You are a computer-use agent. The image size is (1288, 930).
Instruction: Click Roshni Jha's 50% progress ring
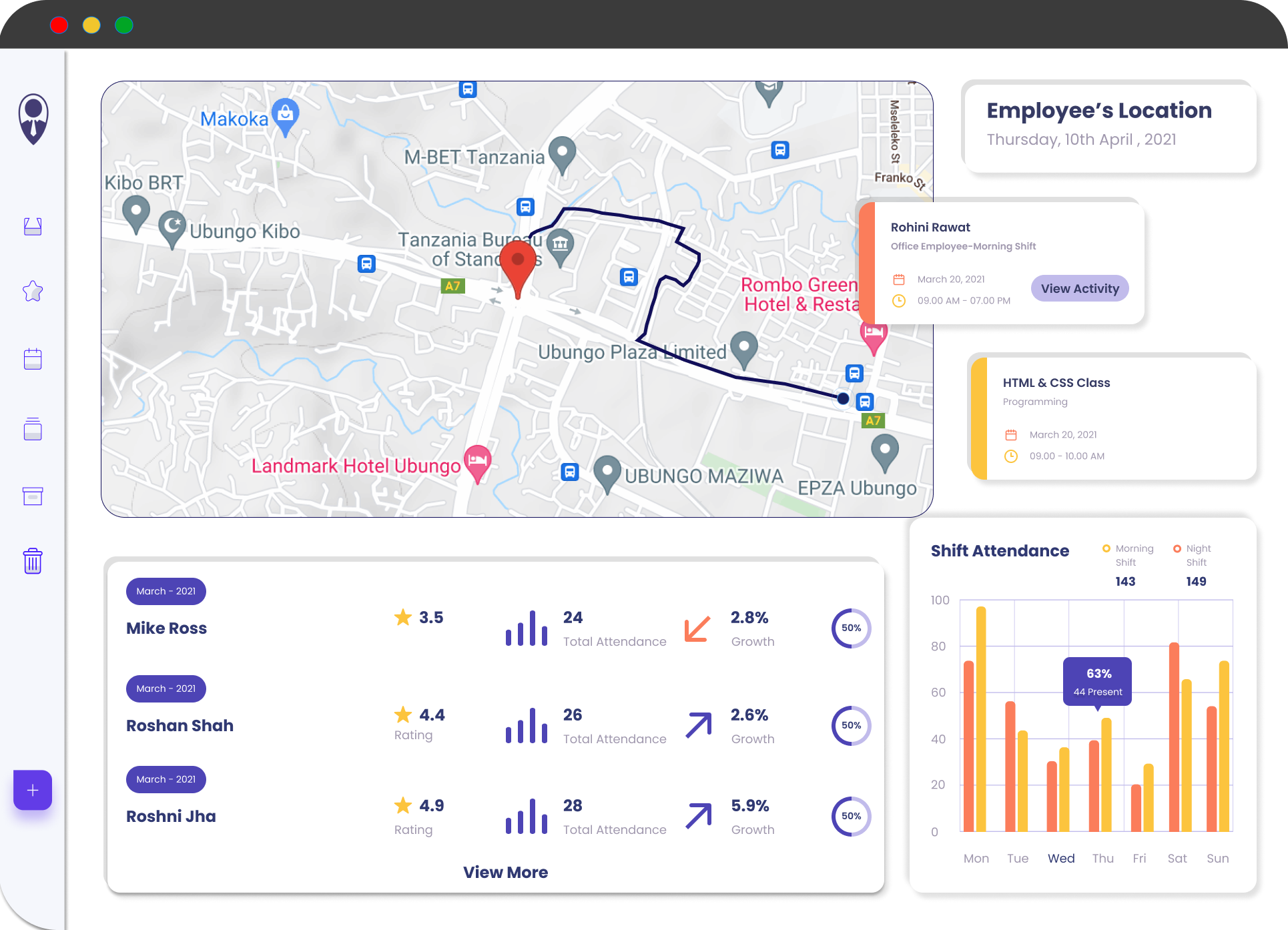pyautogui.click(x=851, y=816)
